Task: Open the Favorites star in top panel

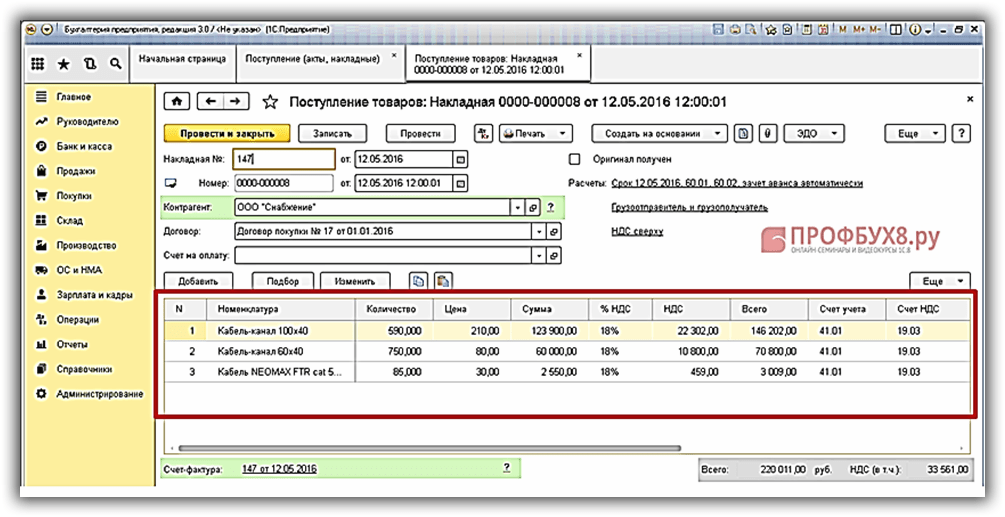Action: 63,63
